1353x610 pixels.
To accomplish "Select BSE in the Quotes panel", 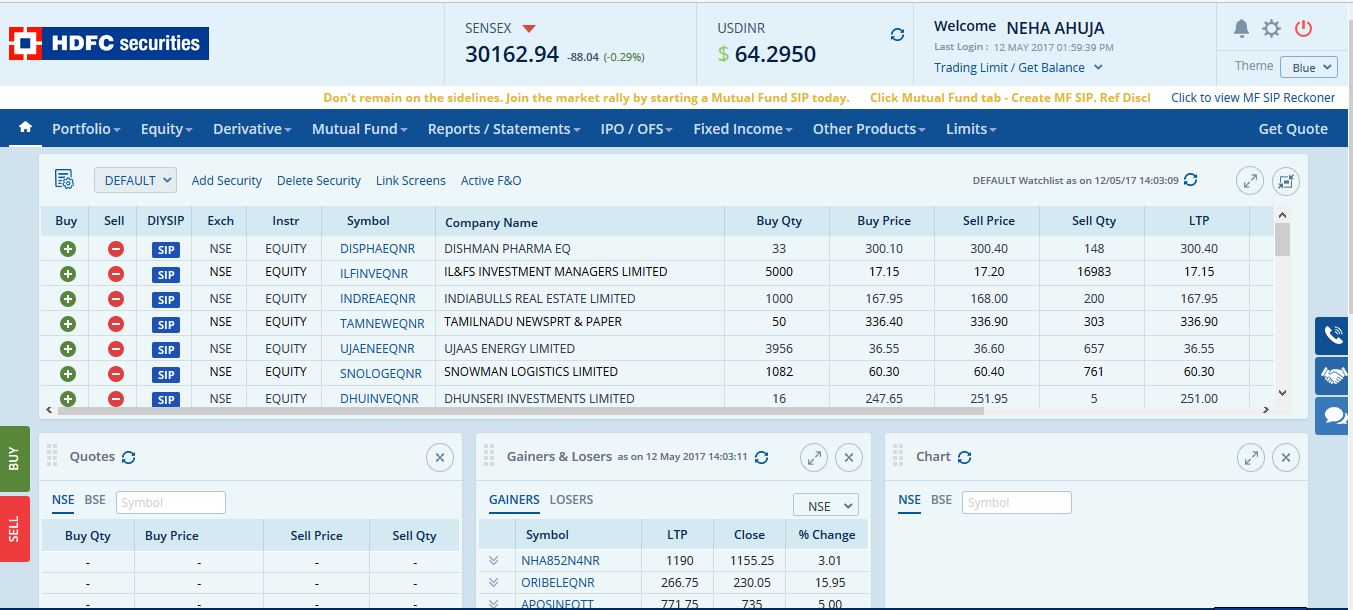I will [95, 500].
